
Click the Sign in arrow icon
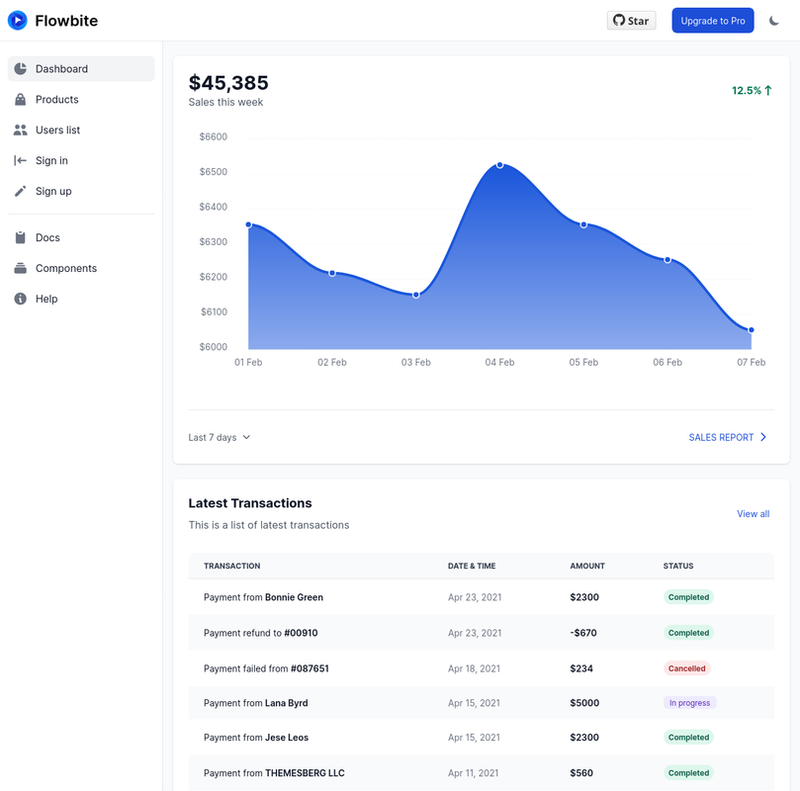coord(20,161)
